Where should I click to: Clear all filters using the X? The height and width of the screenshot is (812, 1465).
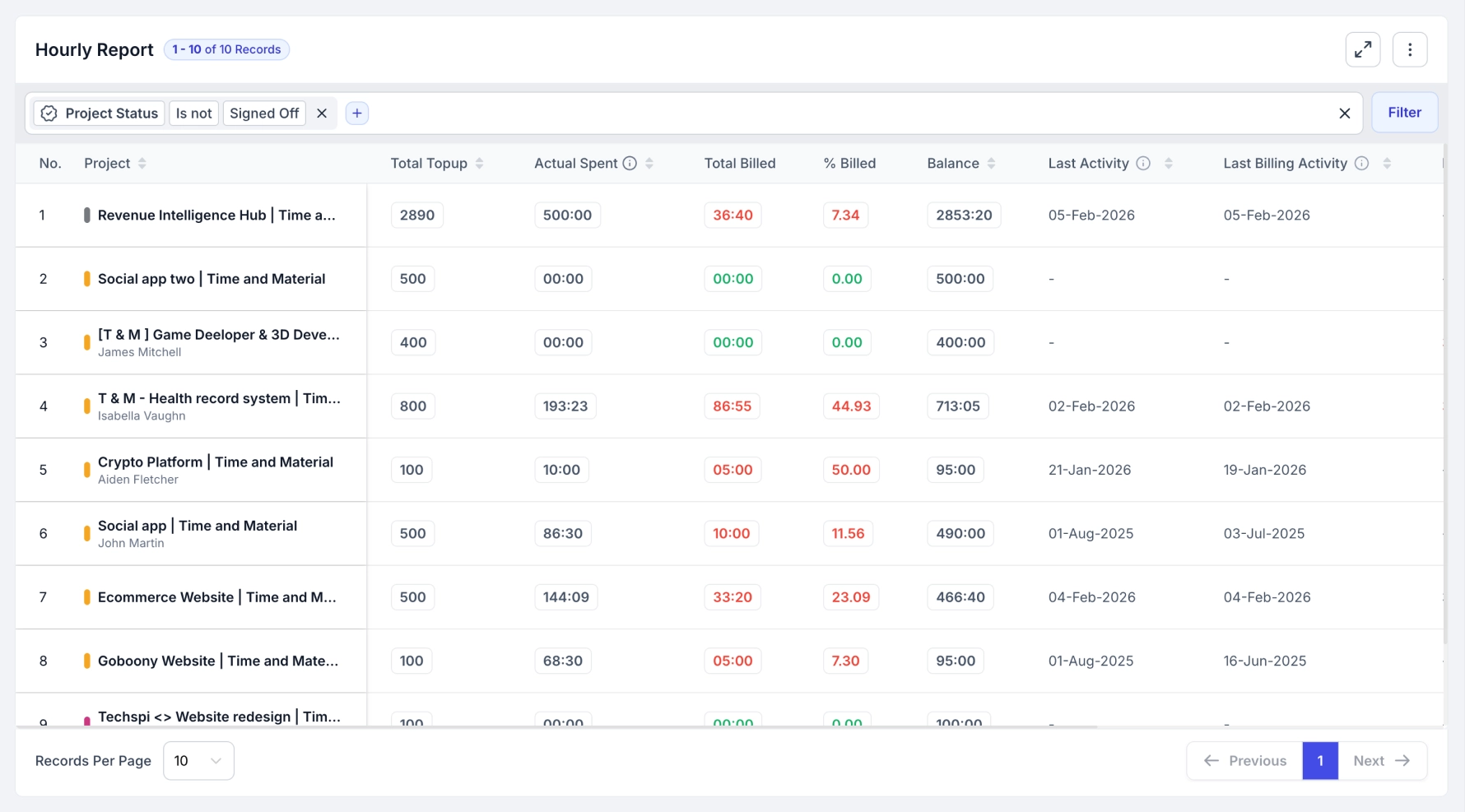[x=1345, y=113]
